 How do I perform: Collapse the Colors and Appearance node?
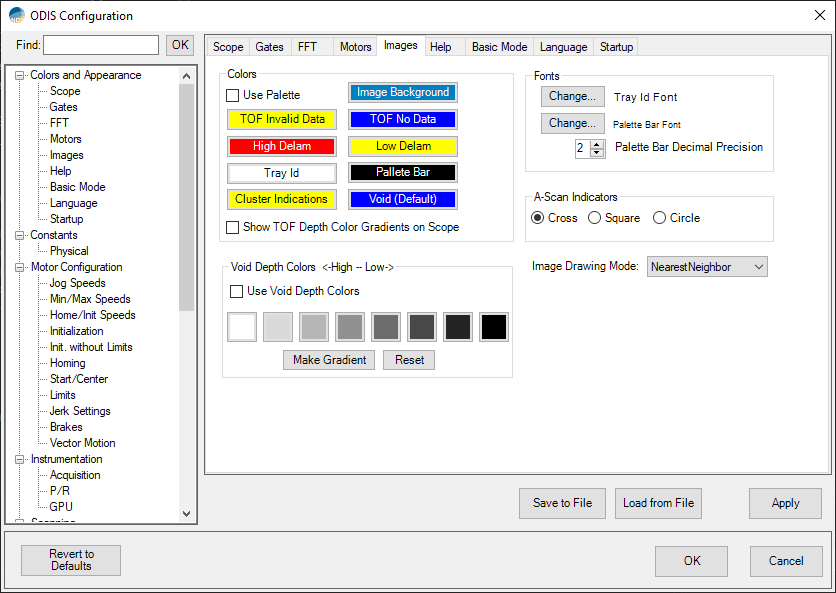[x=20, y=75]
